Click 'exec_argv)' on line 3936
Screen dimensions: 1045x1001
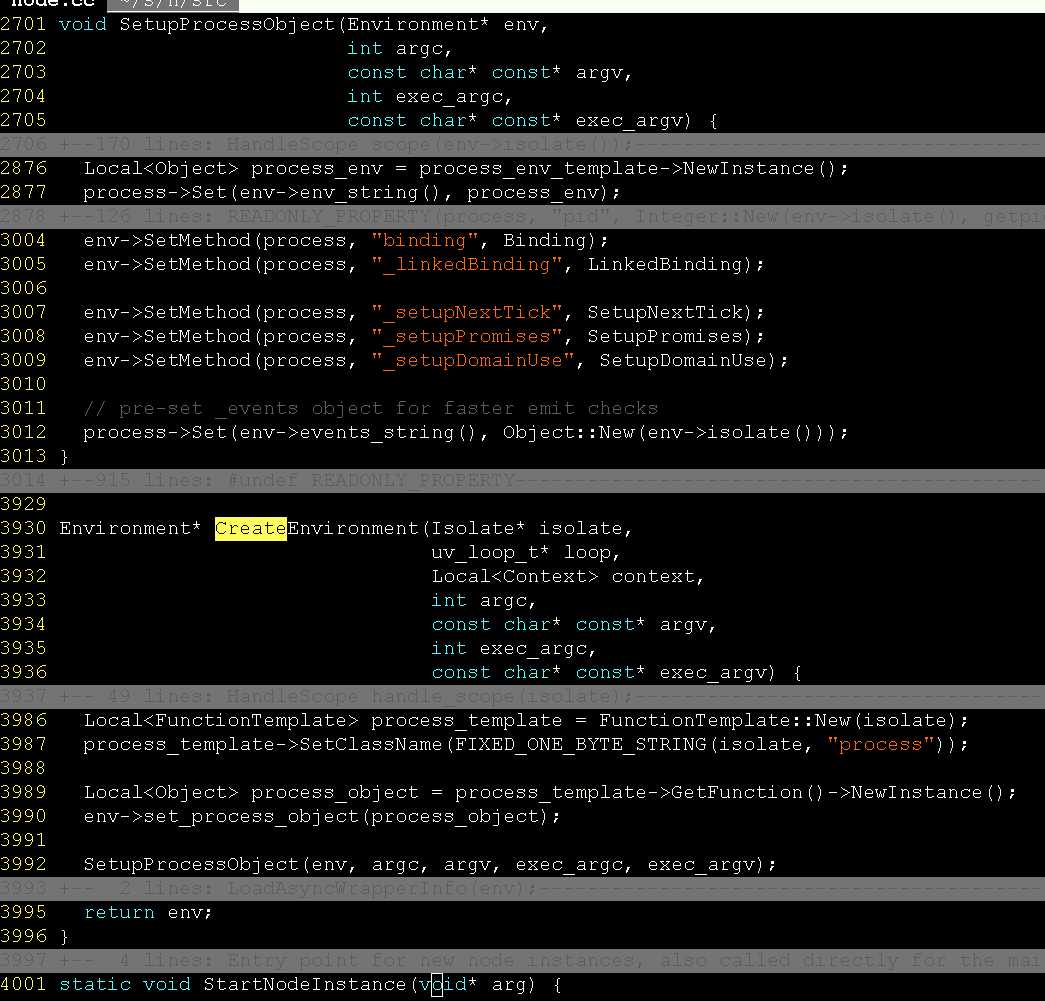[718, 672]
